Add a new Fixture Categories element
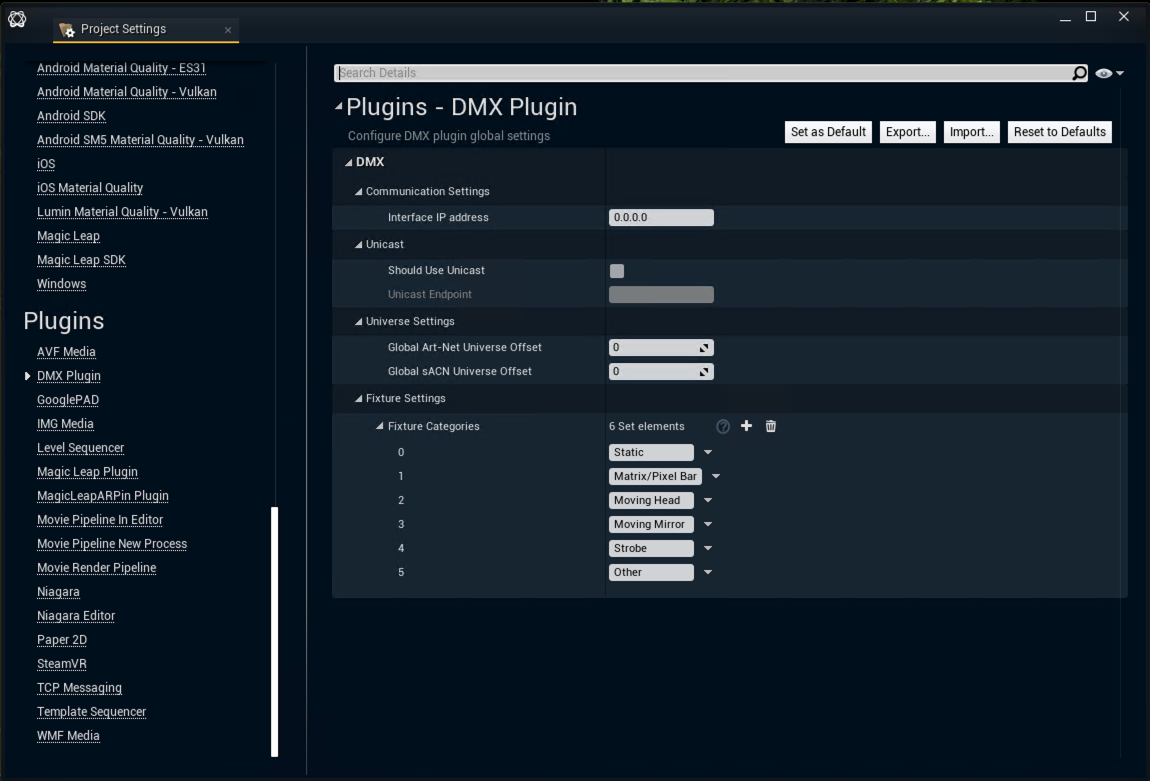Image resolution: width=1150 pixels, height=781 pixels. pos(746,426)
